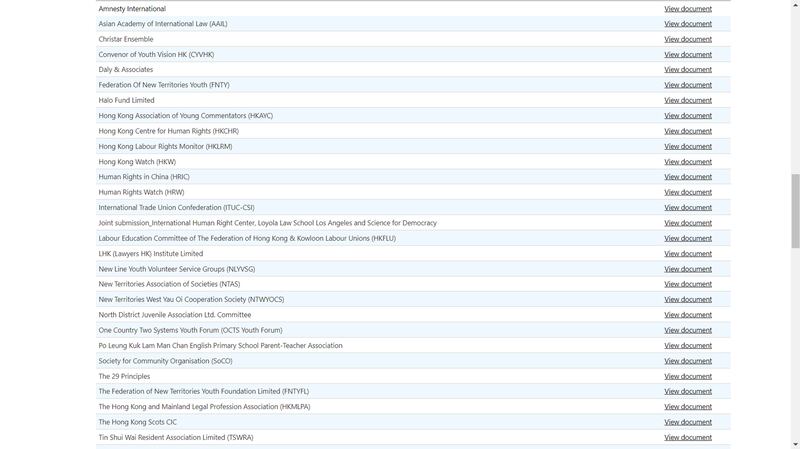View The 29 Principles document
The width and height of the screenshot is (800, 449).
point(688,376)
